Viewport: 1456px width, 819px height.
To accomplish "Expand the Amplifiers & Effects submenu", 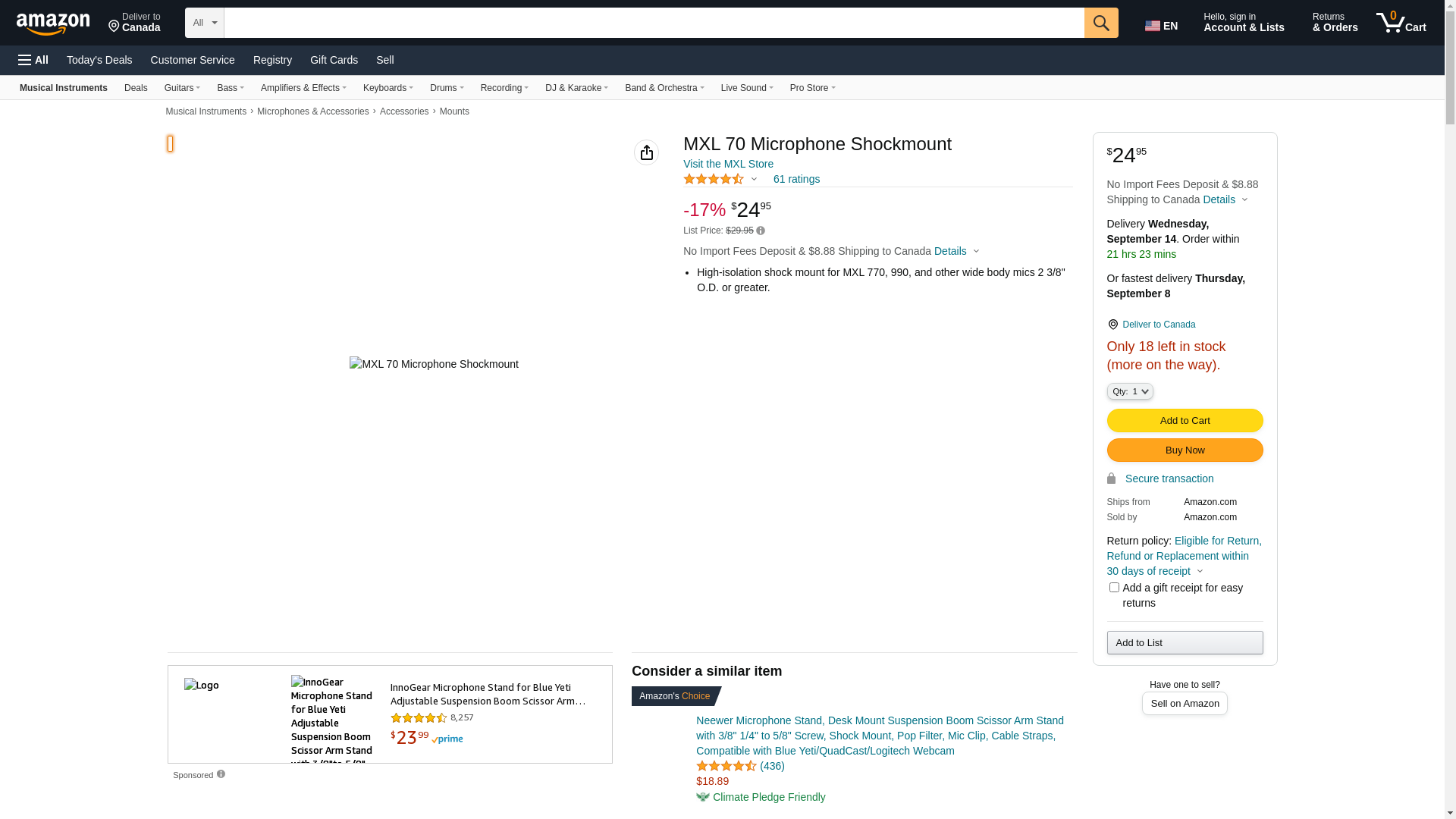I will [x=303, y=88].
